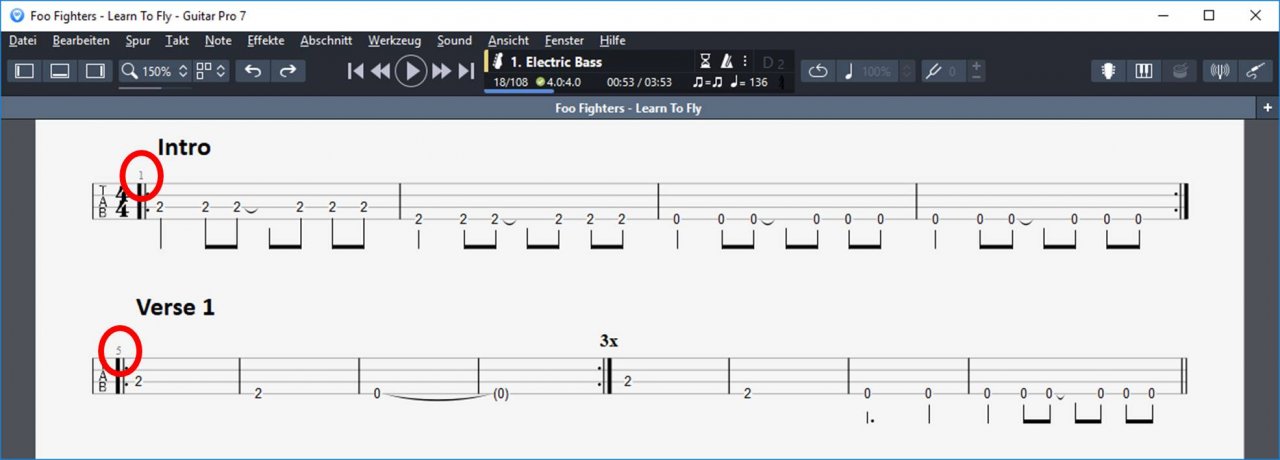The height and width of the screenshot is (460, 1280).
Task: Toggle the metronome
Action: tap(727, 62)
